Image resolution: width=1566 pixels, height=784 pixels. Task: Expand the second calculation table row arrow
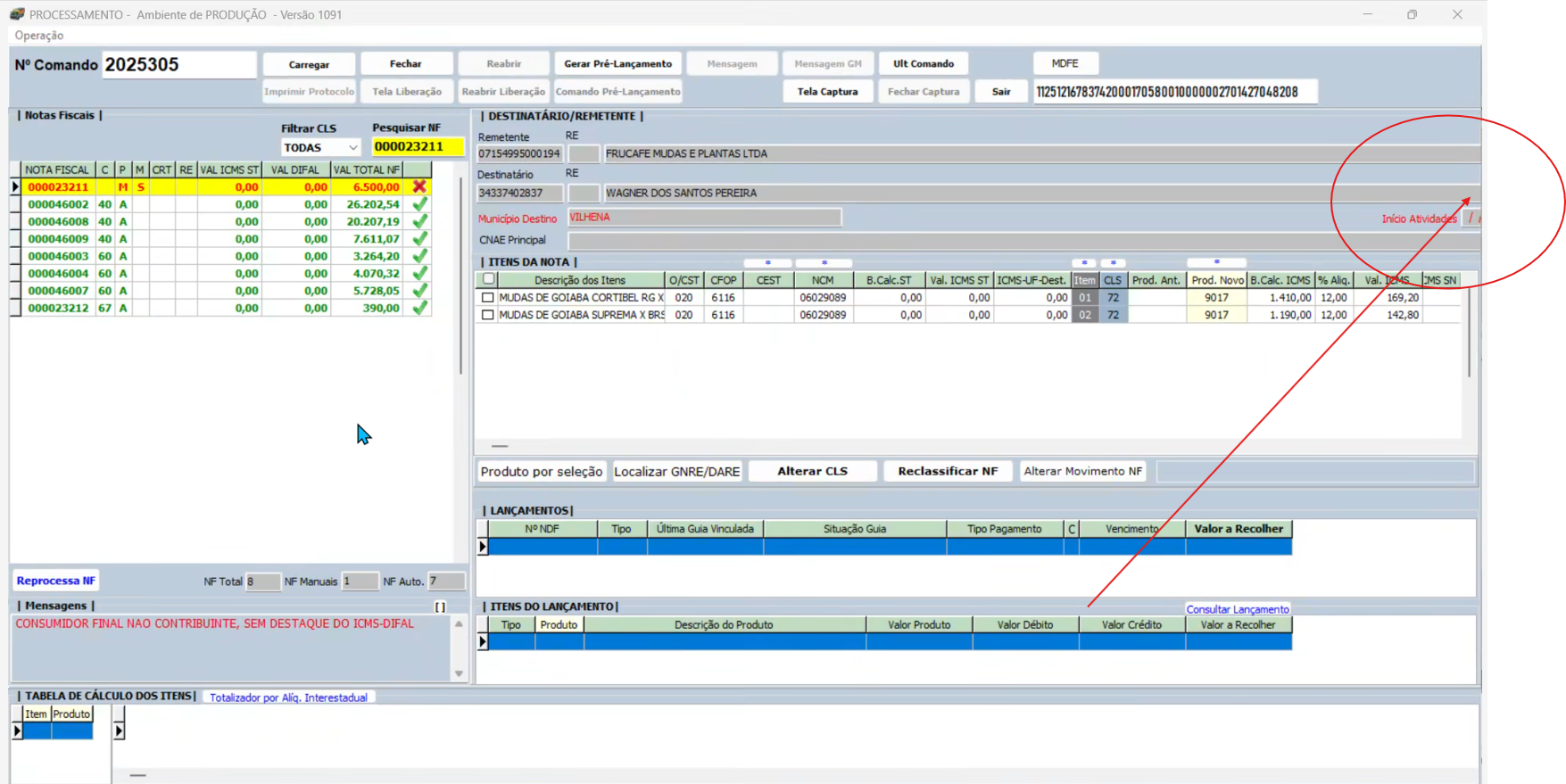(119, 731)
